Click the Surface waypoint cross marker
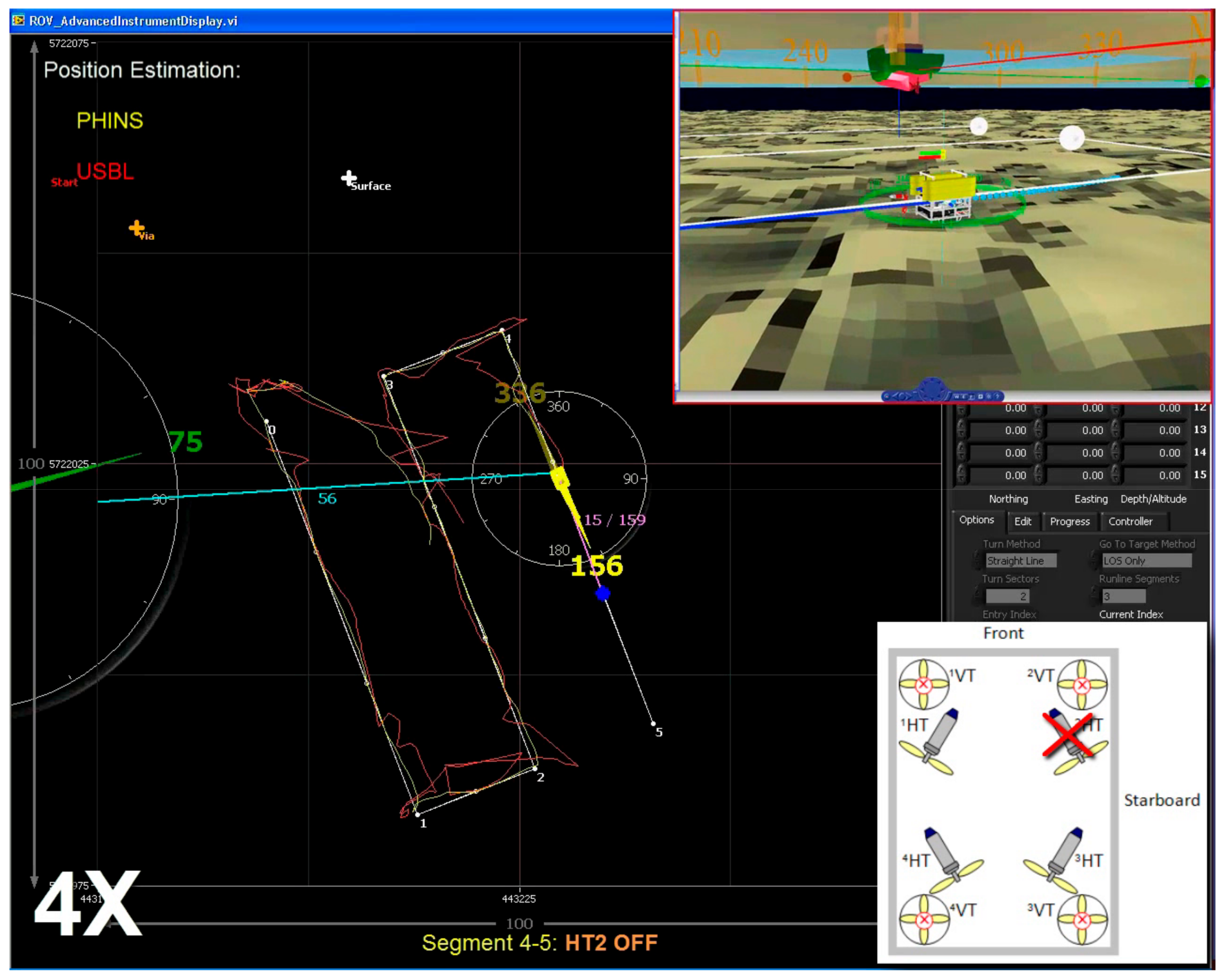The image size is (1226, 980). pyautogui.click(x=348, y=178)
